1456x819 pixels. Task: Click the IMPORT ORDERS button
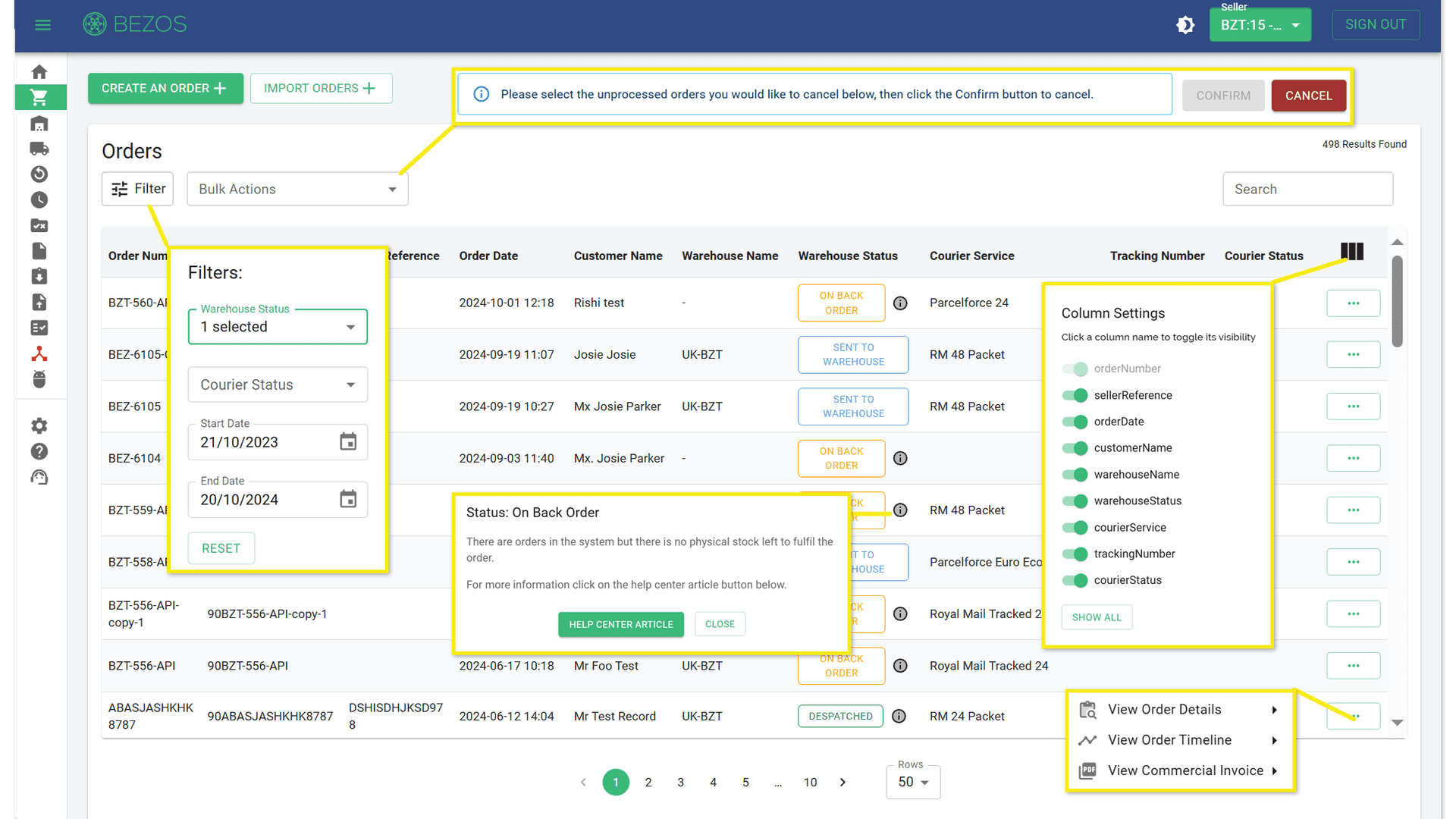[x=321, y=88]
